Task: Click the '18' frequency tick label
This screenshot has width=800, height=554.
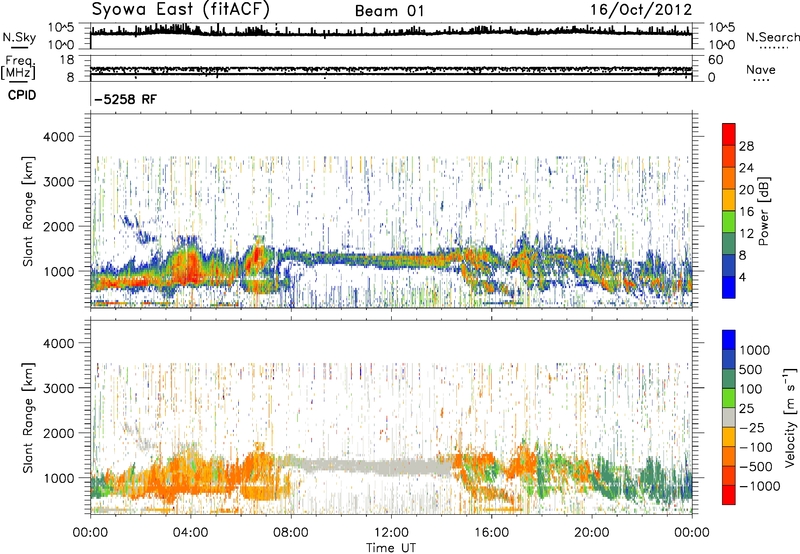Action: 67,60
